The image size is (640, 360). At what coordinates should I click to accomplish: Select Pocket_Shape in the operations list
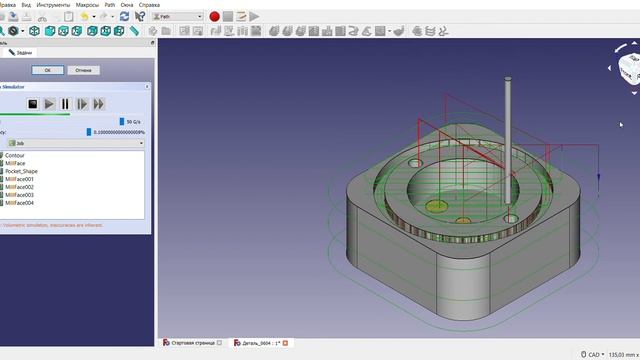click(x=21, y=171)
